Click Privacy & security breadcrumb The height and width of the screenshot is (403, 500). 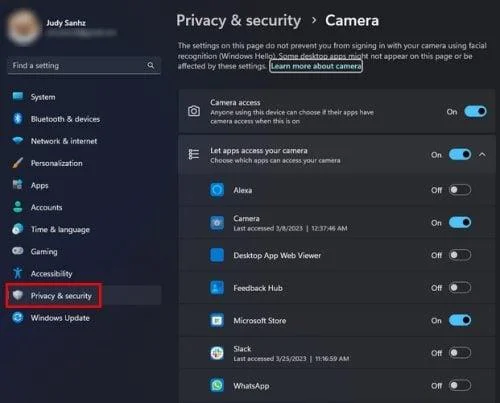pos(238,21)
